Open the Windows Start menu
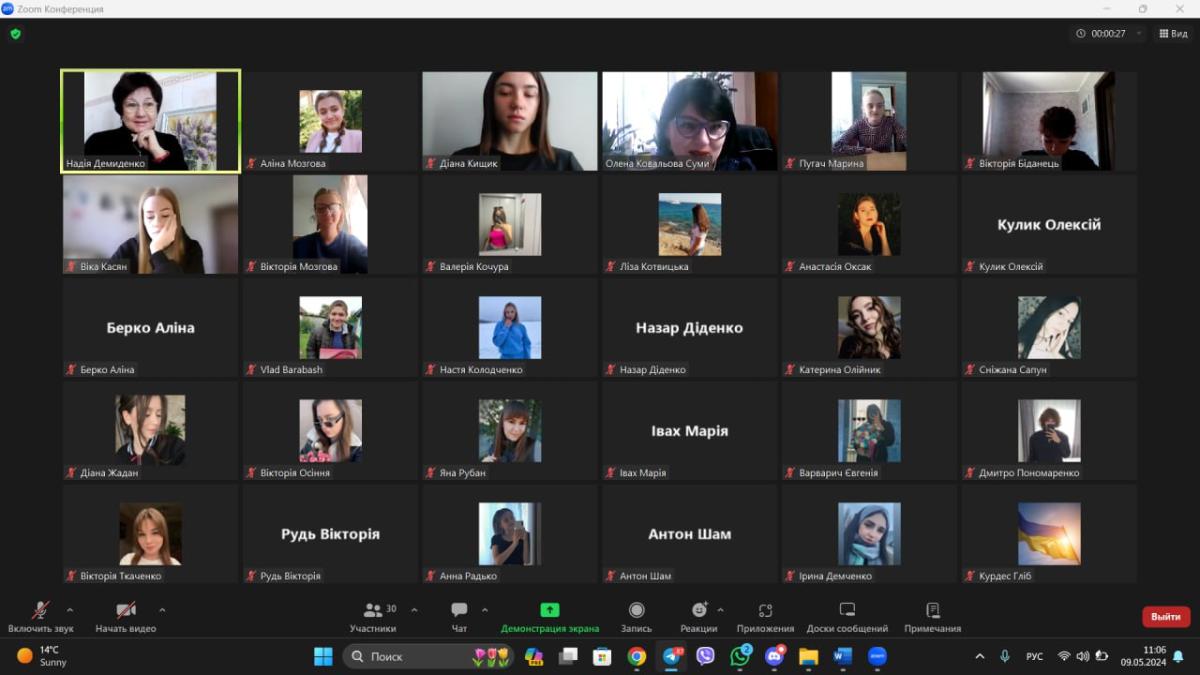The width and height of the screenshot is (1200, 675). [323, 657]
